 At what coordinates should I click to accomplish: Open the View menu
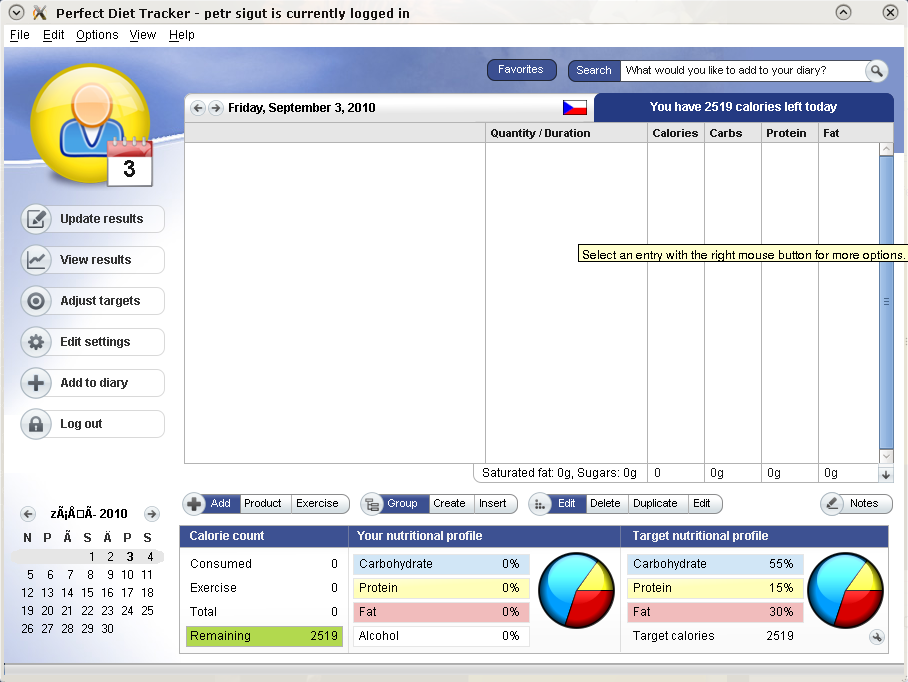pos(143,35)
